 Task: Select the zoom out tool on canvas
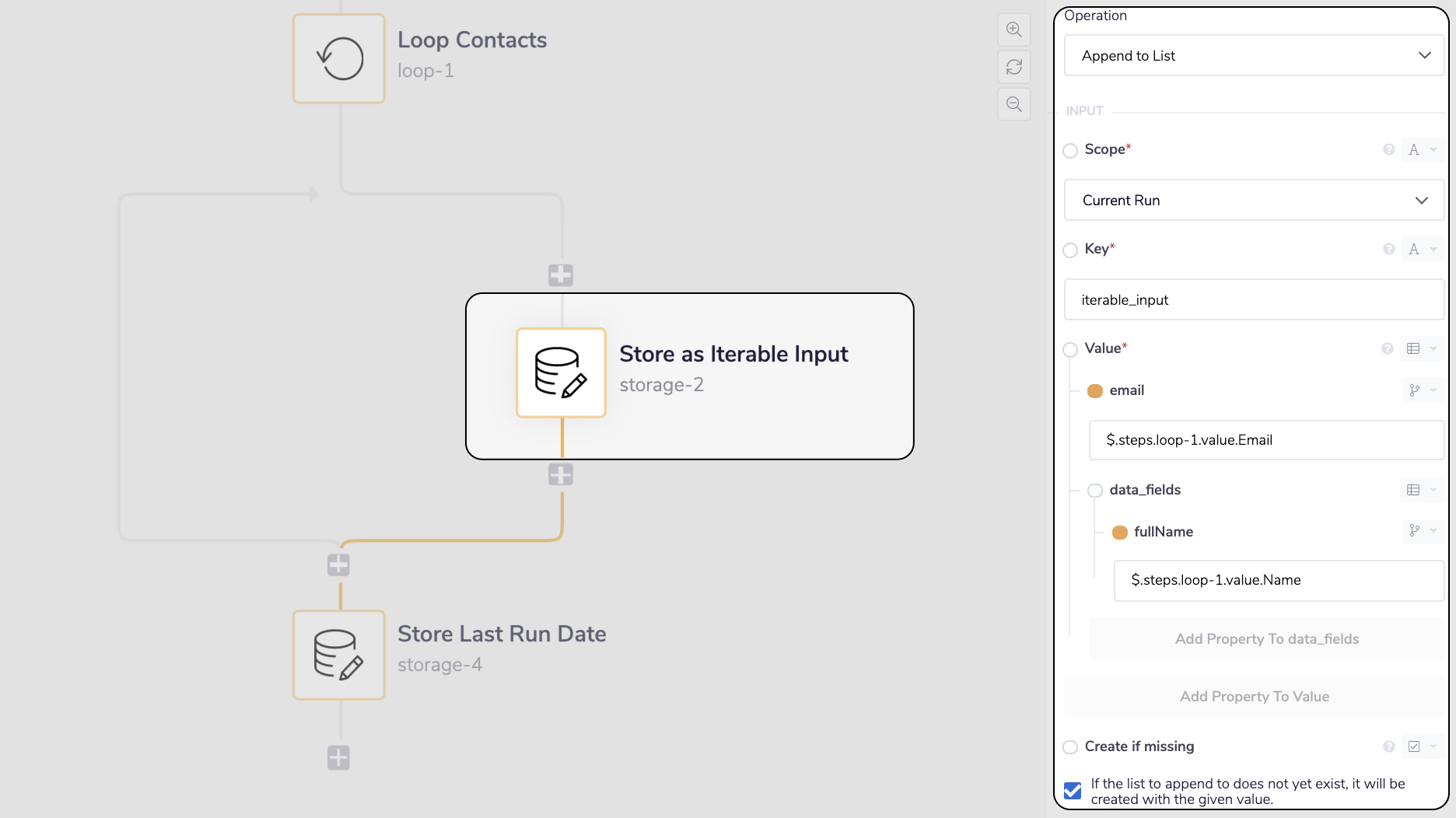click(1013, 104)
